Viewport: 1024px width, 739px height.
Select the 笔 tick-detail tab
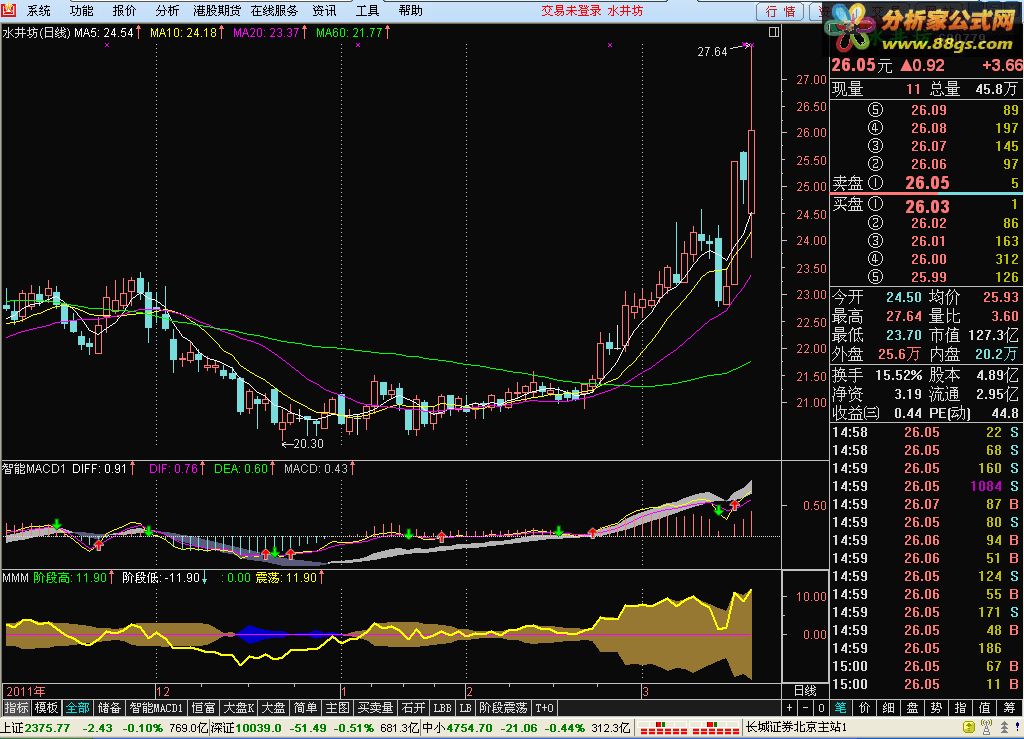tap(840, 708)
